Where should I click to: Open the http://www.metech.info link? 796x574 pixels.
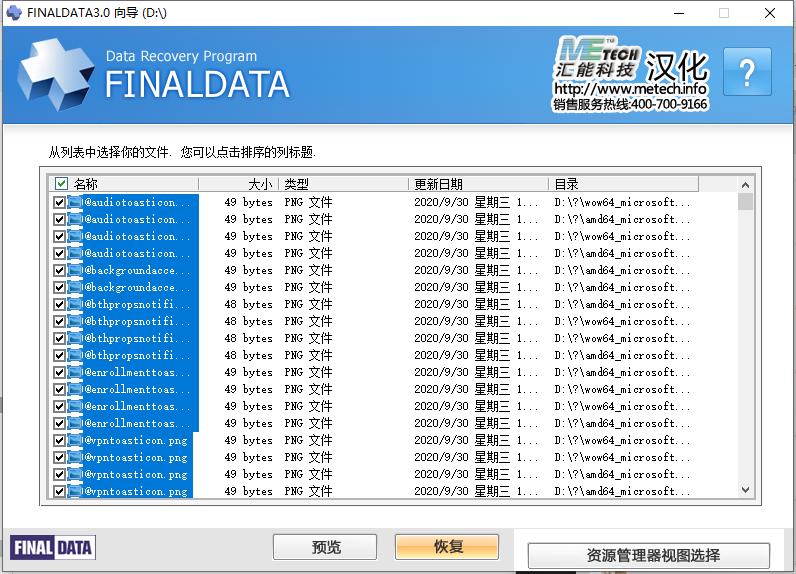point(630,89)
